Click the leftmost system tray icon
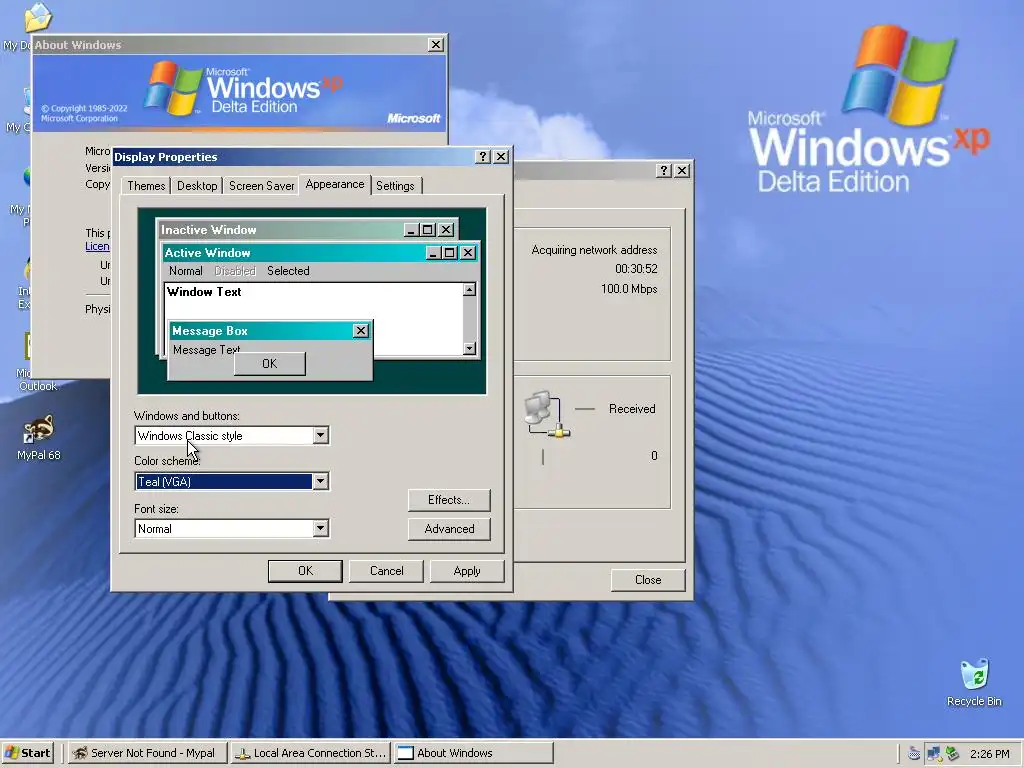This screenshot has height=768, width=1024. coord(914,754)
